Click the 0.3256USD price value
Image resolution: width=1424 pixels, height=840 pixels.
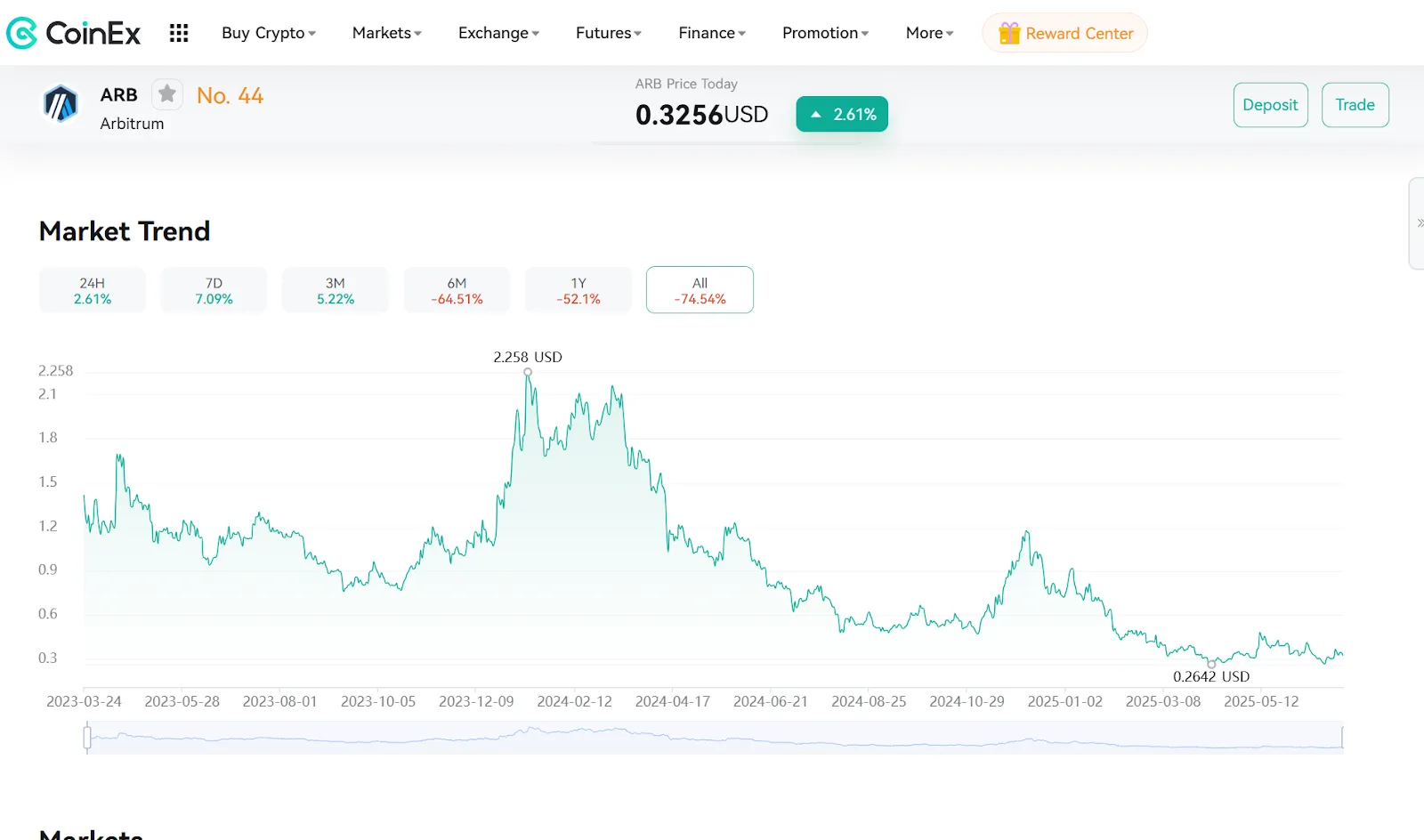coord(701,115)
